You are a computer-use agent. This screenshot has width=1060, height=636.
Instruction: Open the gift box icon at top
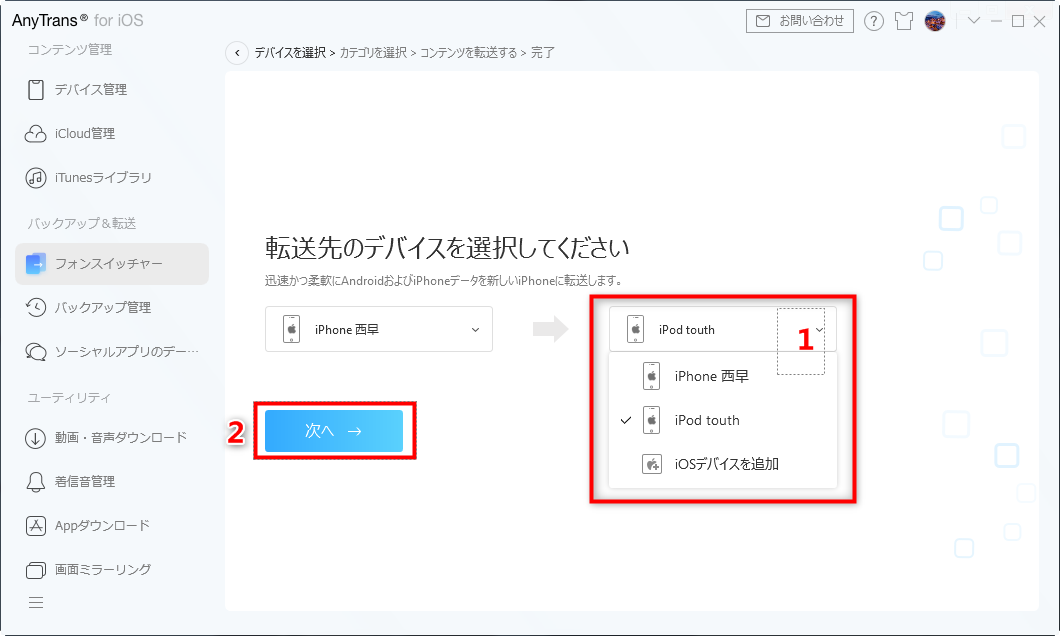click(904, 20)
